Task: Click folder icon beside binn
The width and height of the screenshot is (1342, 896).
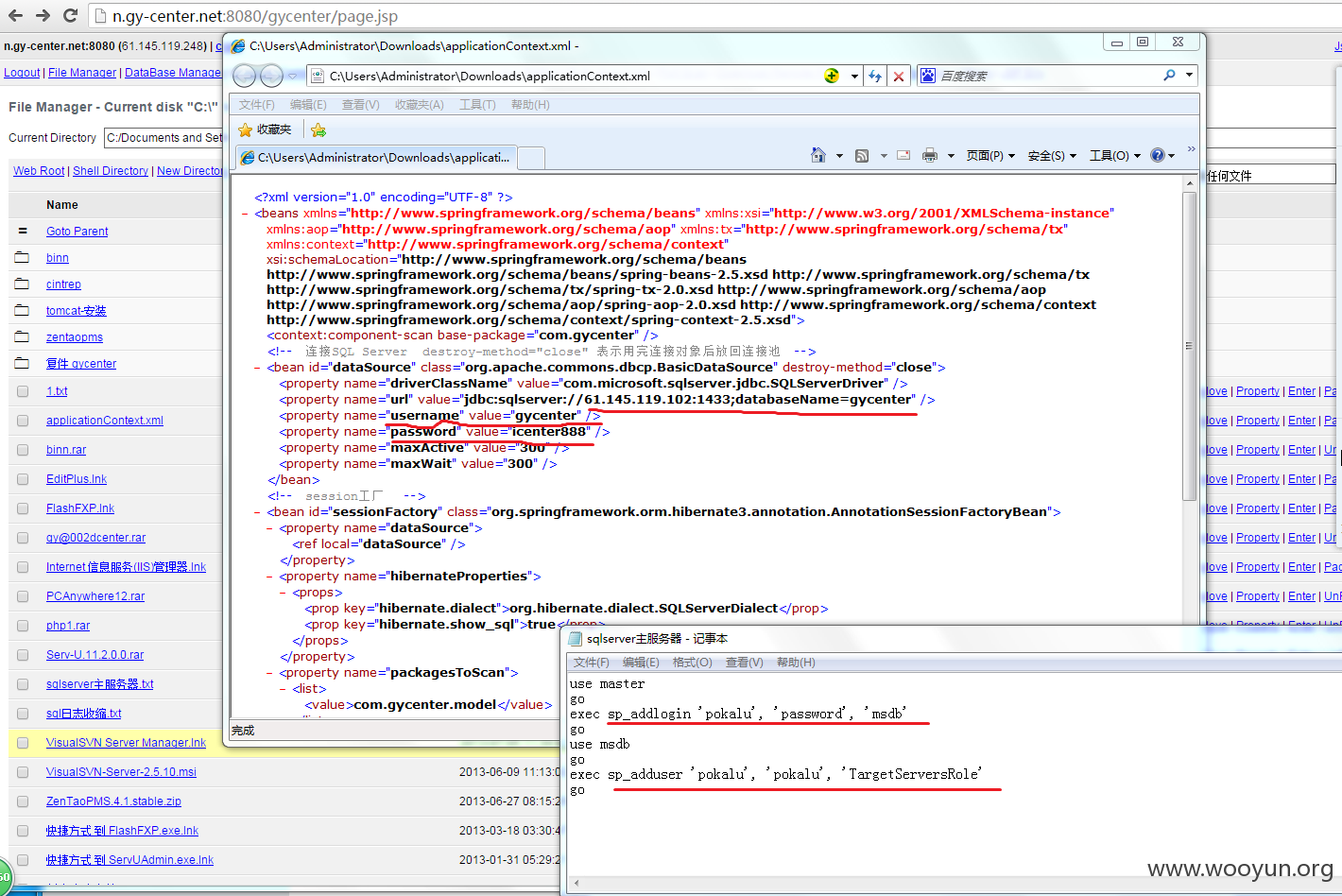Action: click(23, 257)
